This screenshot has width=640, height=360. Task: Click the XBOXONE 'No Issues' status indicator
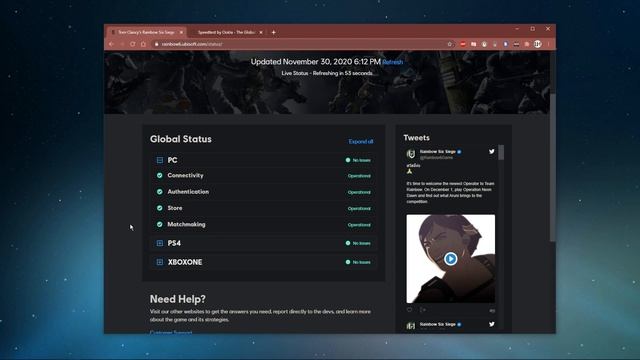(x=358, y=262)
